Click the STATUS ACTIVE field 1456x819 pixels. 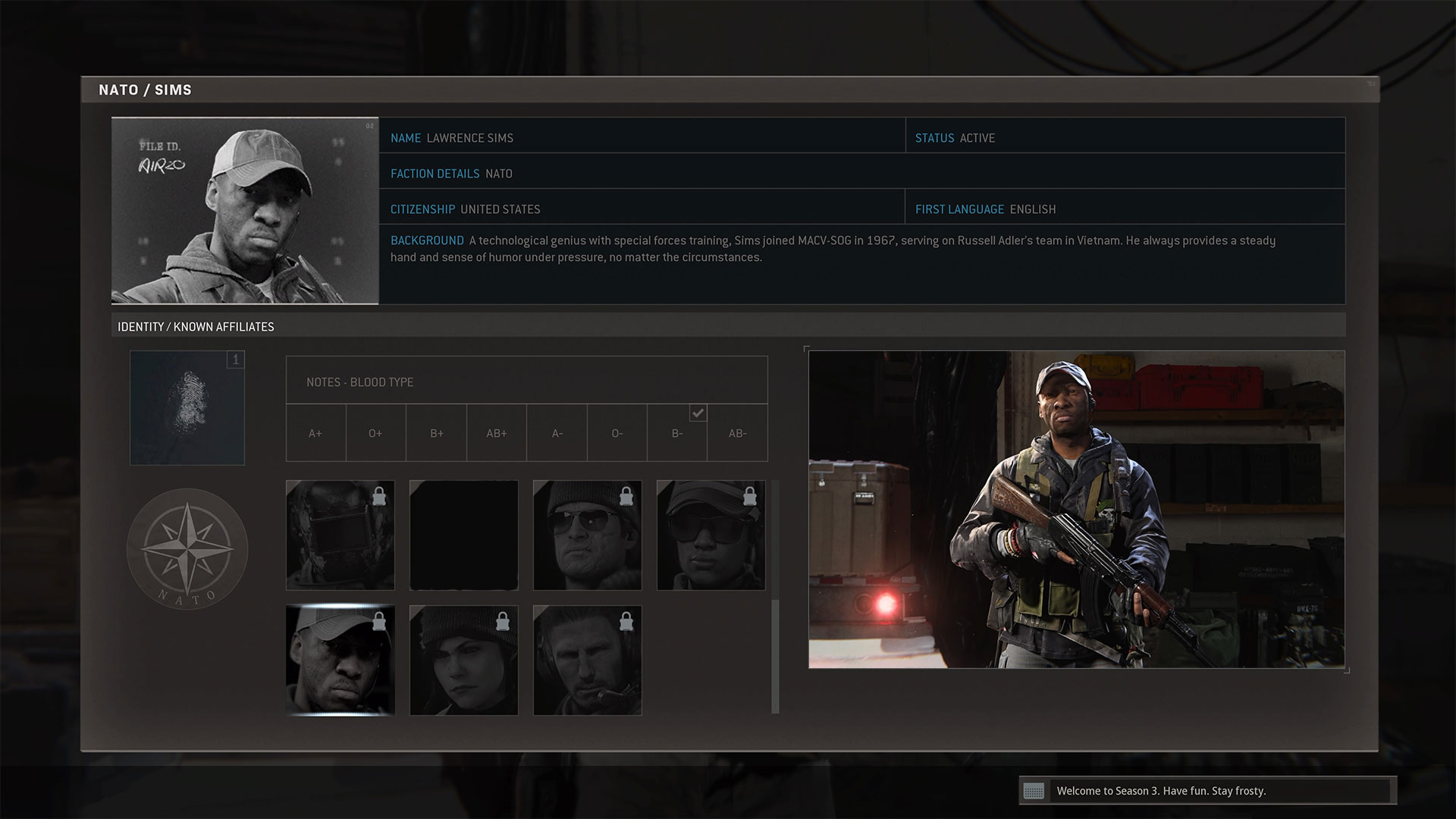(1125, 135)
